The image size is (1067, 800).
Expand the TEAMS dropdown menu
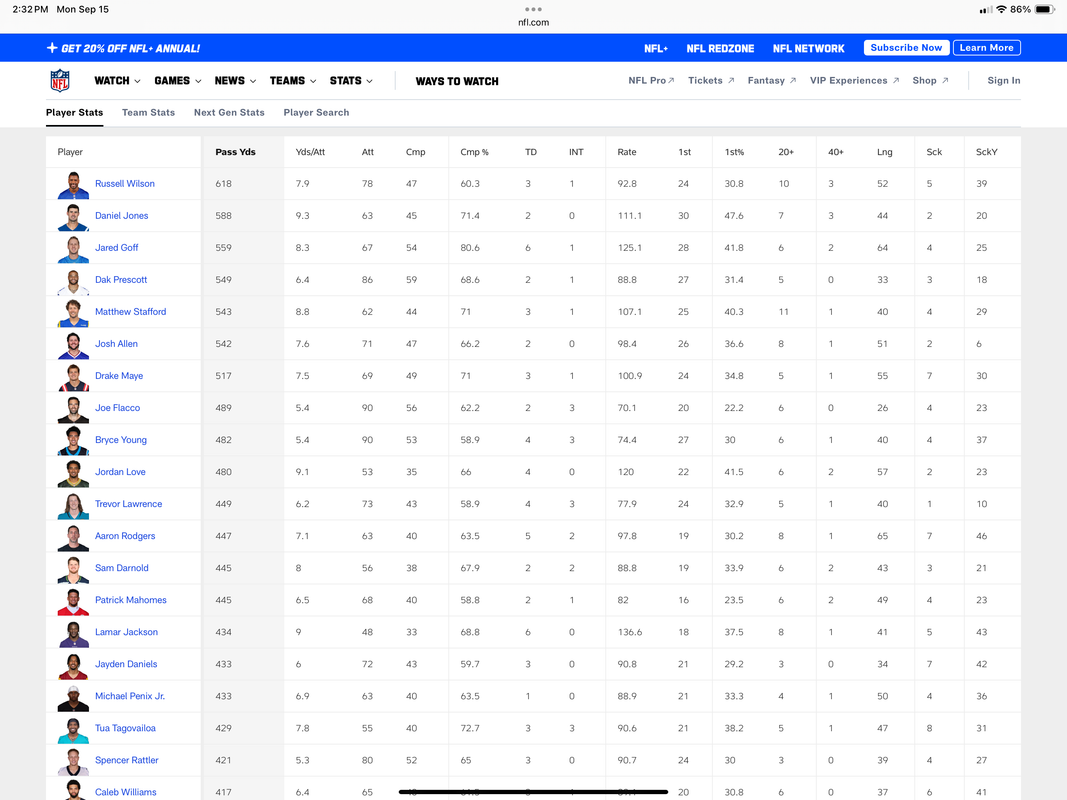[293, 80]
